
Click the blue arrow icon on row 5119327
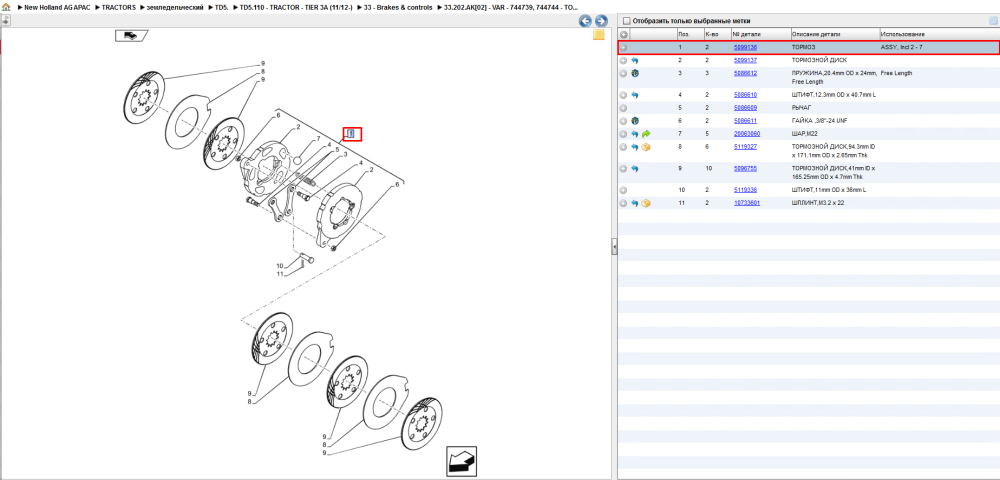click(x=635, y=147)
